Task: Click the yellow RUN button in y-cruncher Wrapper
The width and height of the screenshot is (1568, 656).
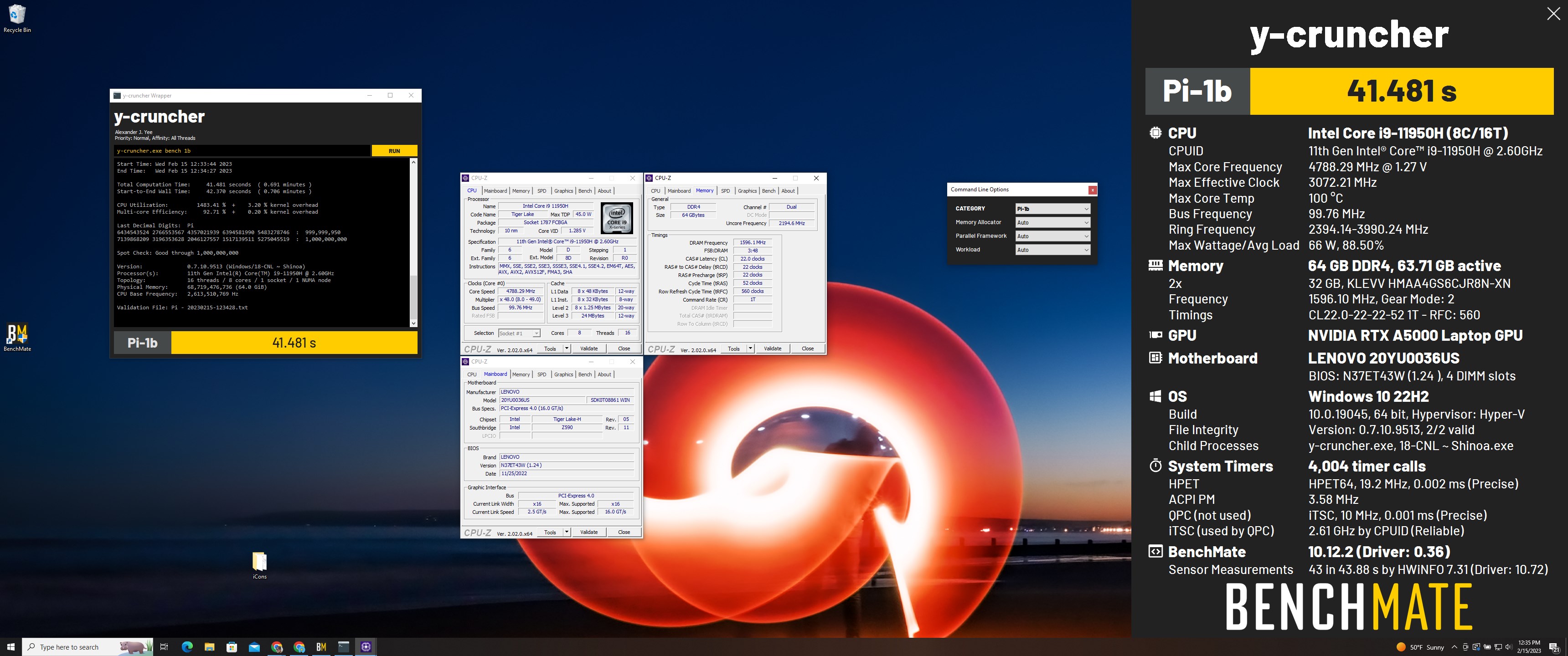Action: [x=394, y=151]
